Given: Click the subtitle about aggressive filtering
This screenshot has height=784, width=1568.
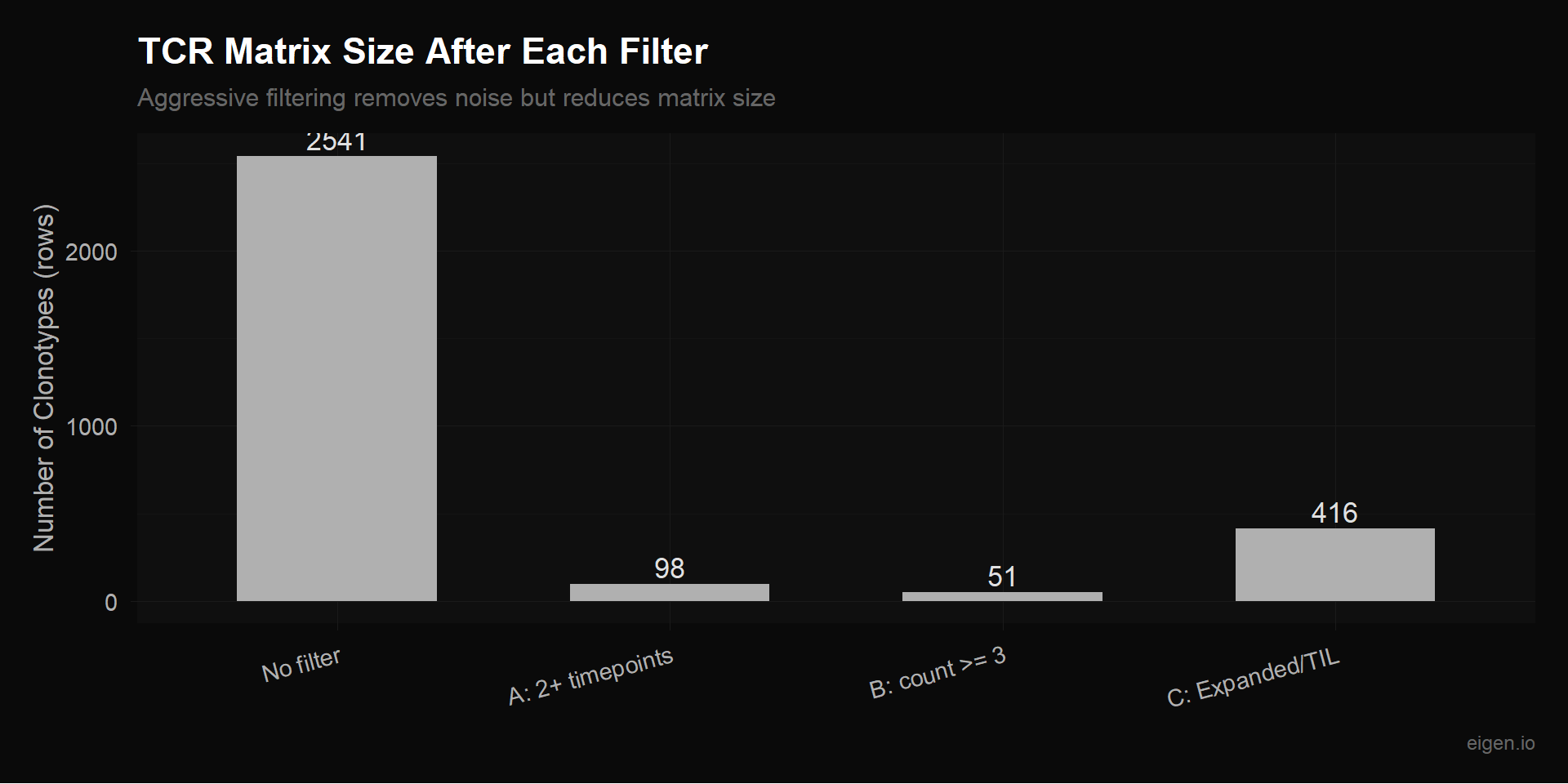Looking at the screenshot, I should pyautogui.click(x=456, y=98).
